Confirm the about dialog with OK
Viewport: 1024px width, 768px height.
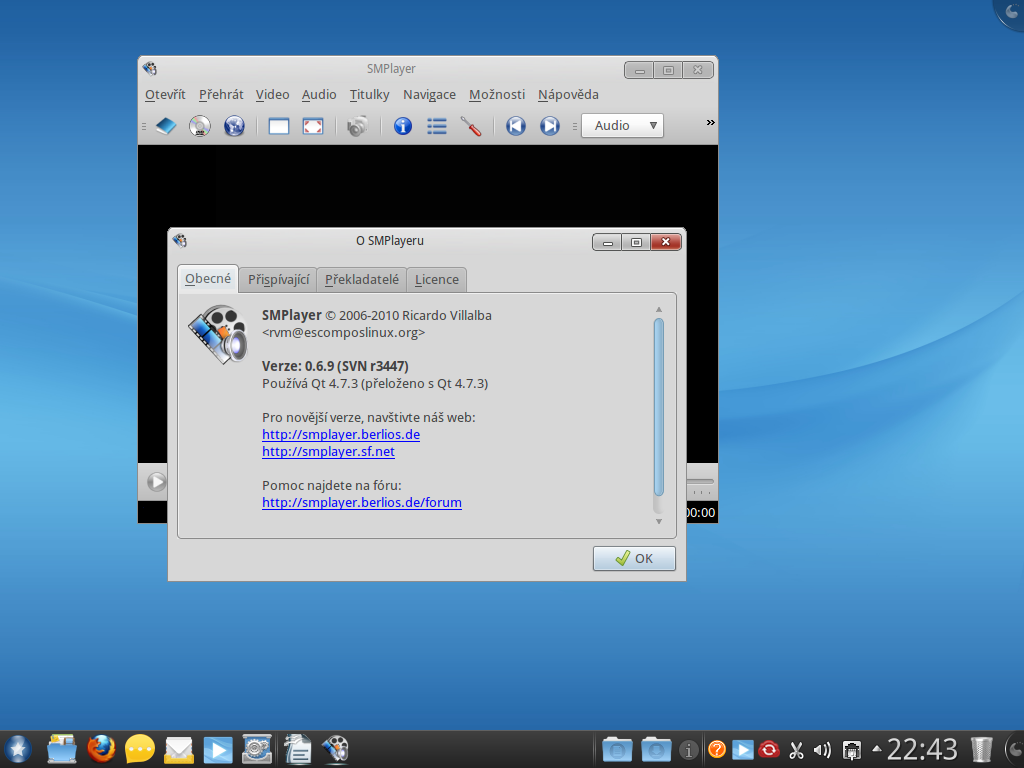tap(634, 558)
